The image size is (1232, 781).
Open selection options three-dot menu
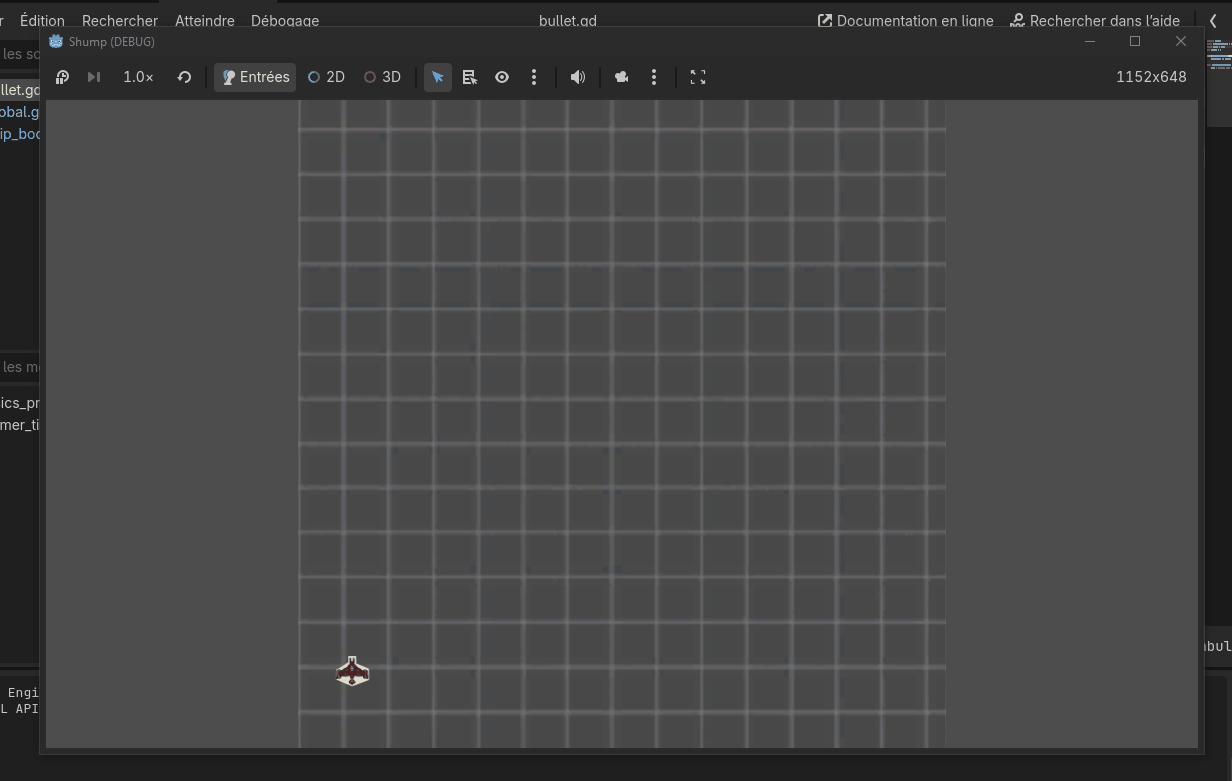pyautogui.click(x=534, y=77)
